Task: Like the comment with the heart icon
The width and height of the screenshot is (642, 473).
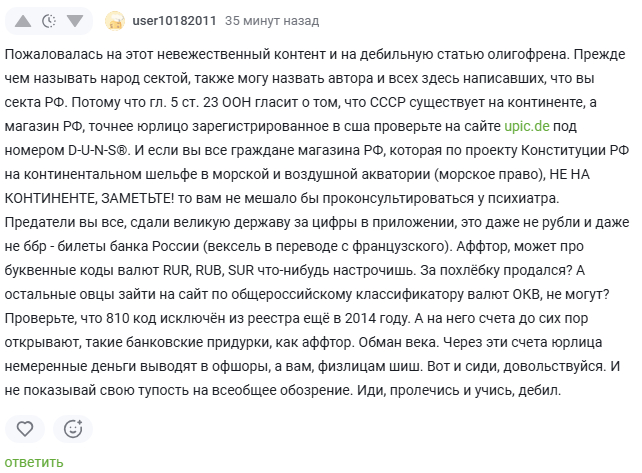Action: point(27,429)
